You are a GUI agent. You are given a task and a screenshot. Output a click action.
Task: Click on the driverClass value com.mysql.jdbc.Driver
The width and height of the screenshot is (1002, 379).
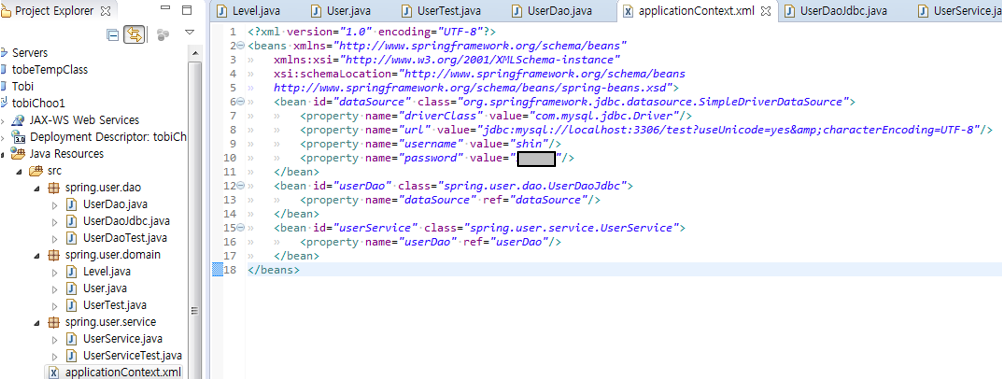click(x=605, y=116)
